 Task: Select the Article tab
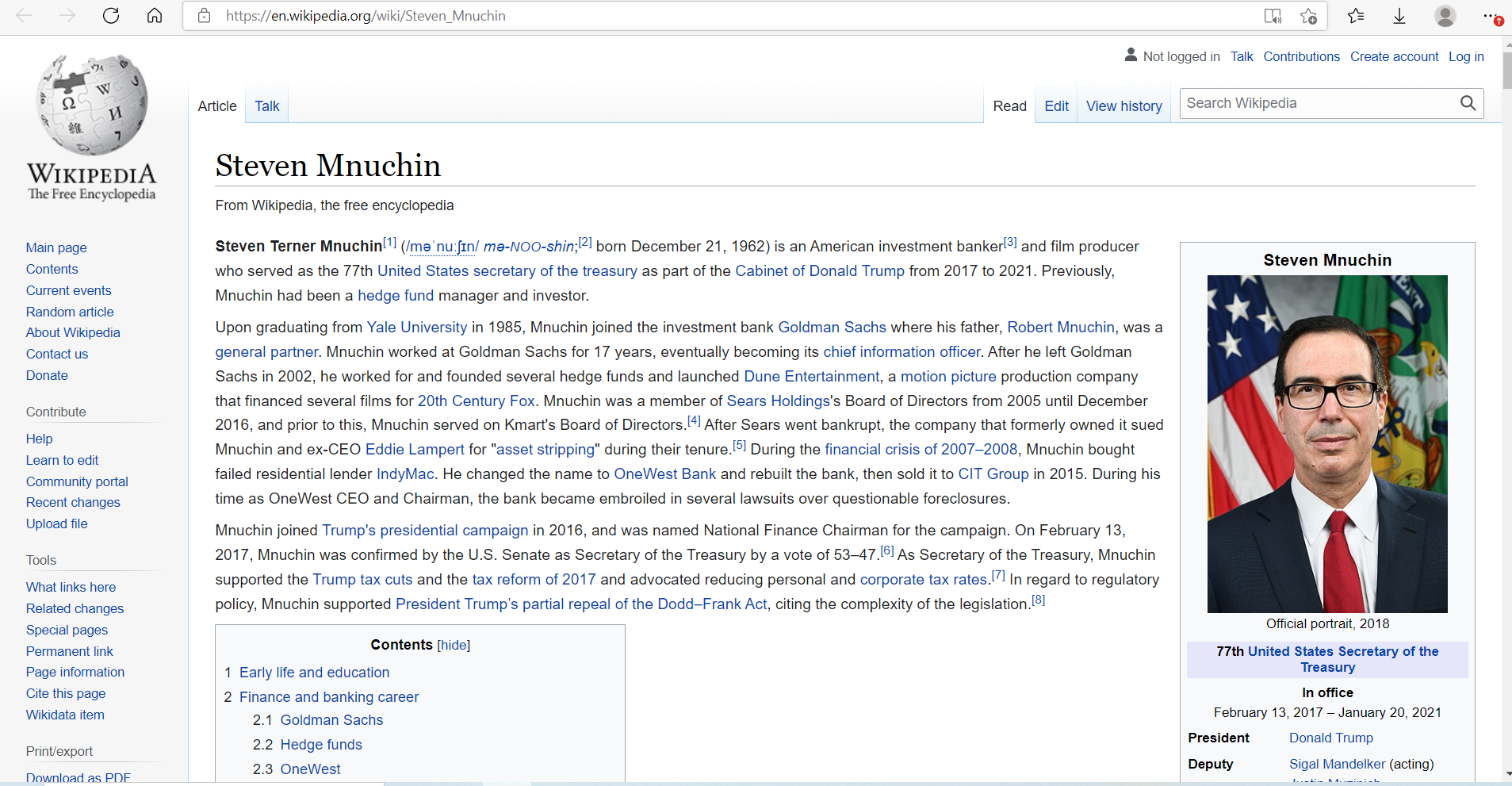tap(217, 106)
